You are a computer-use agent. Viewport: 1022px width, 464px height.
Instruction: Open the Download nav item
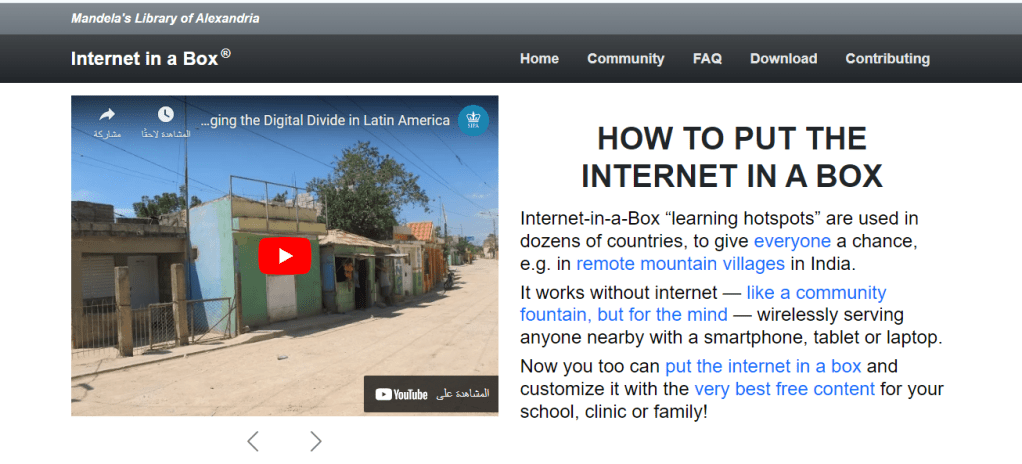783,59
